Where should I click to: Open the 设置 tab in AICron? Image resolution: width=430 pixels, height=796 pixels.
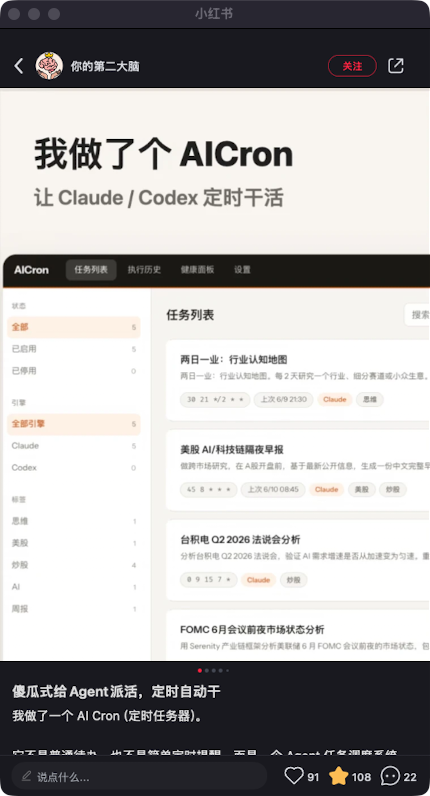tap(242, 270)
